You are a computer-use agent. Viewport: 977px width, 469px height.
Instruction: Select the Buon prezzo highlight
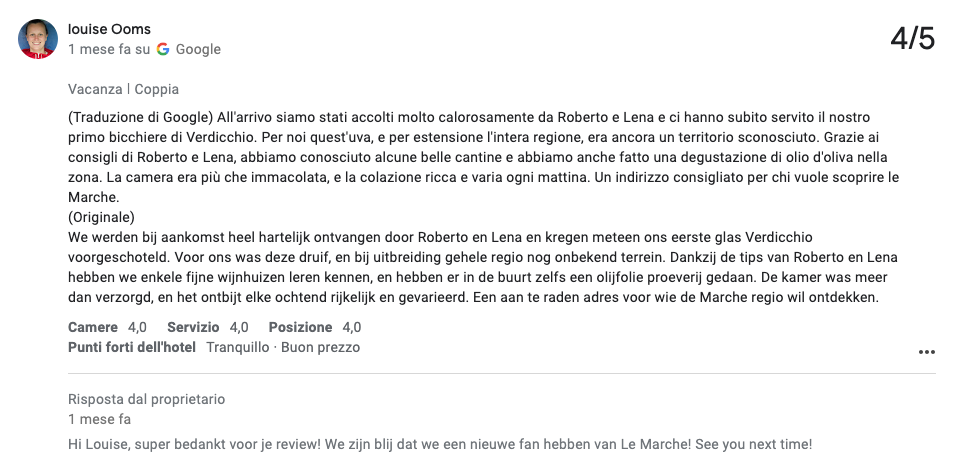[x=320, y=347]
